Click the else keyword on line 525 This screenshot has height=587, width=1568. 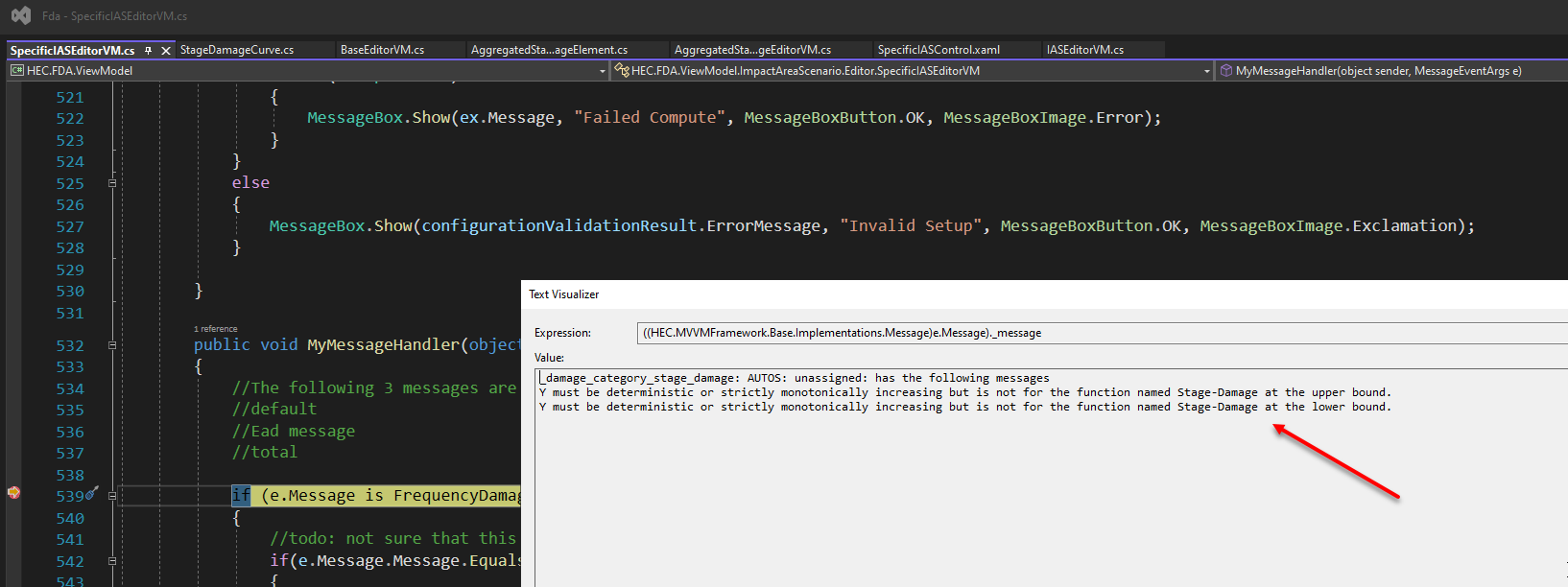(250, 182)
